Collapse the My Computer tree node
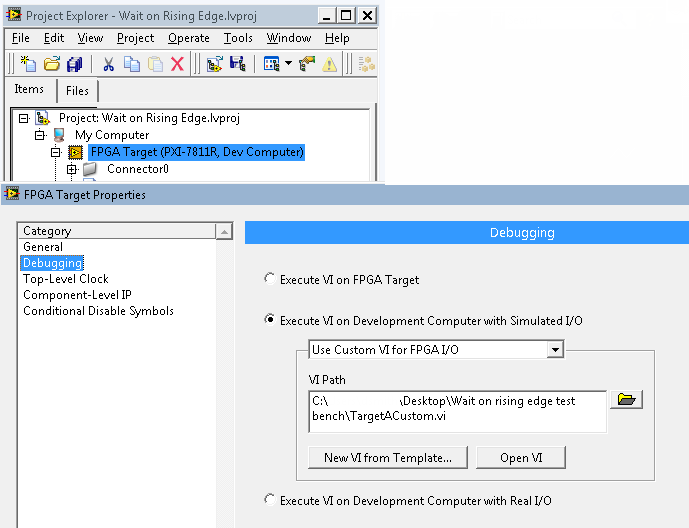The height and width of the screenshot is (528, 689). point(40,135)
